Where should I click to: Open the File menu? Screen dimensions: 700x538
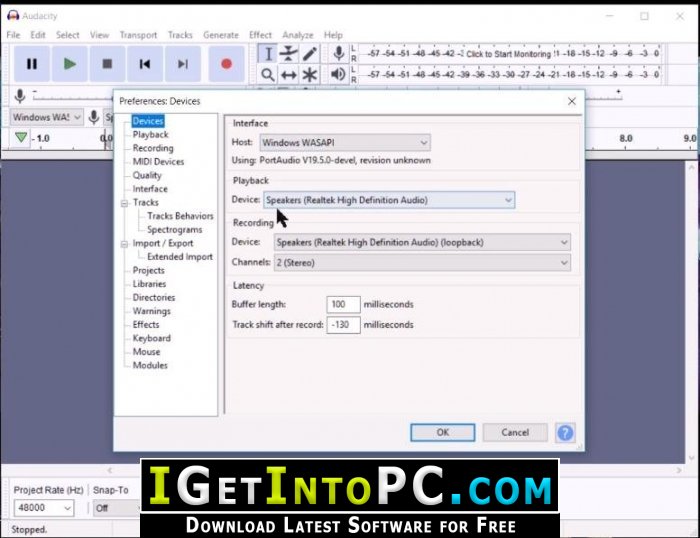click(13, 35)
